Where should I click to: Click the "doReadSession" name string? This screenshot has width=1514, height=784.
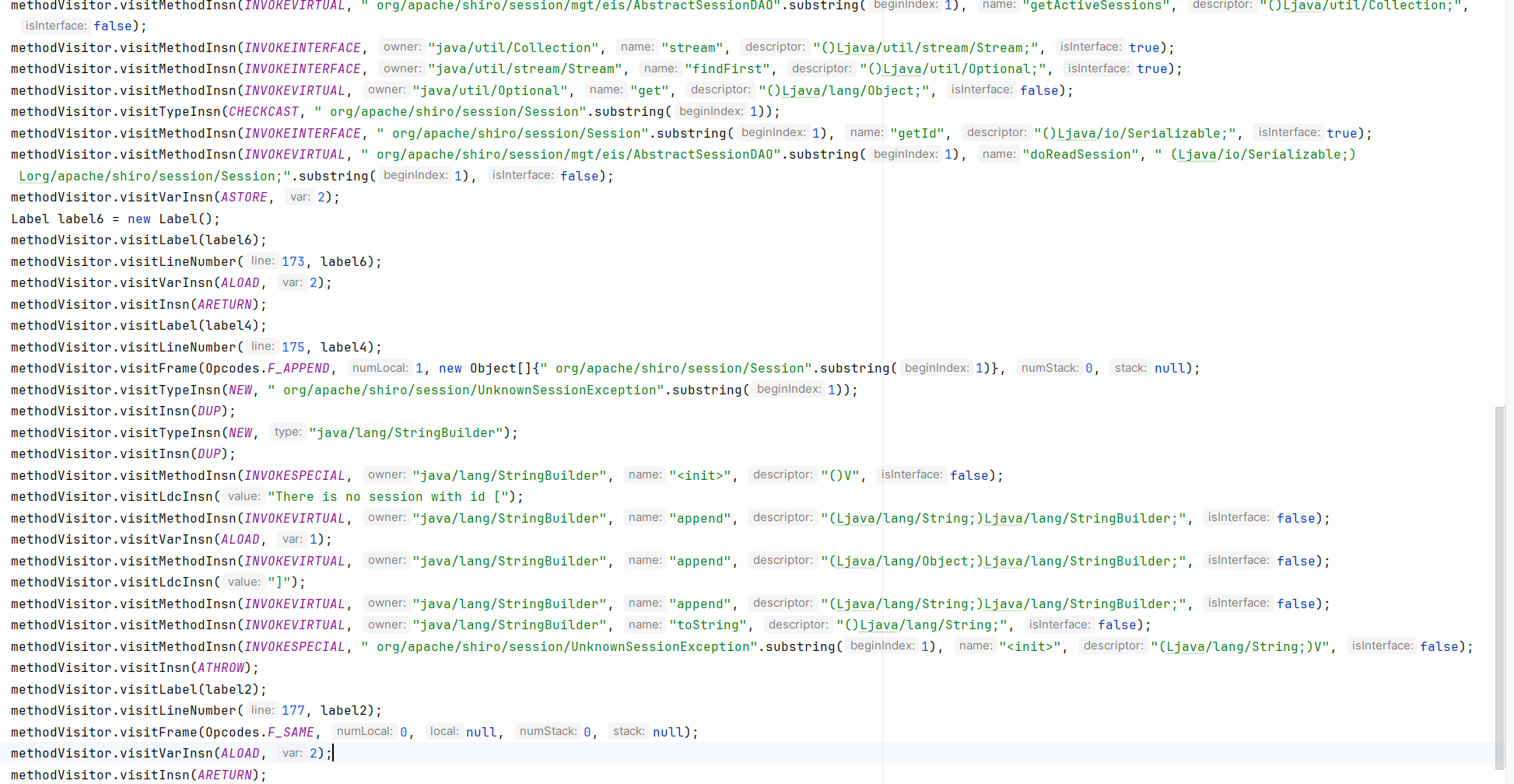(1083, 155)
